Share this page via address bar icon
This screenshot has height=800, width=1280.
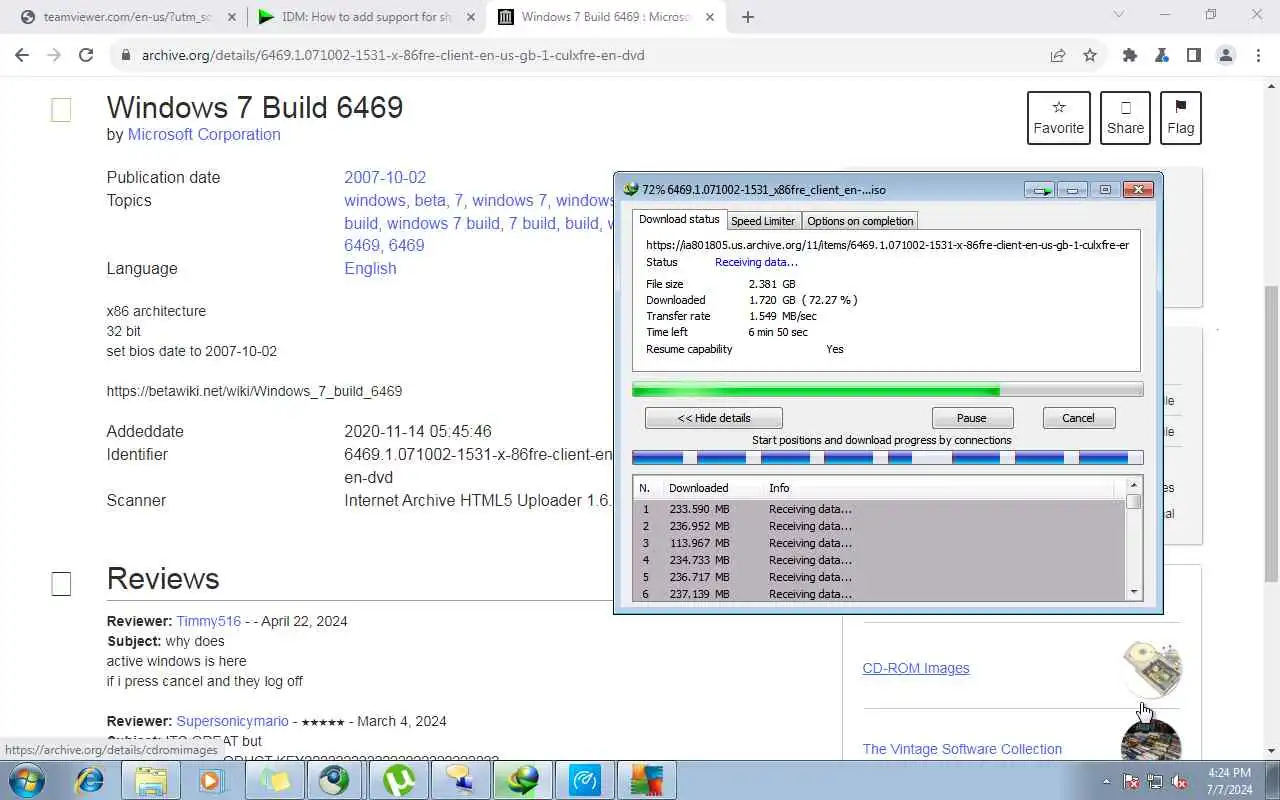[x=1058, y=55]
